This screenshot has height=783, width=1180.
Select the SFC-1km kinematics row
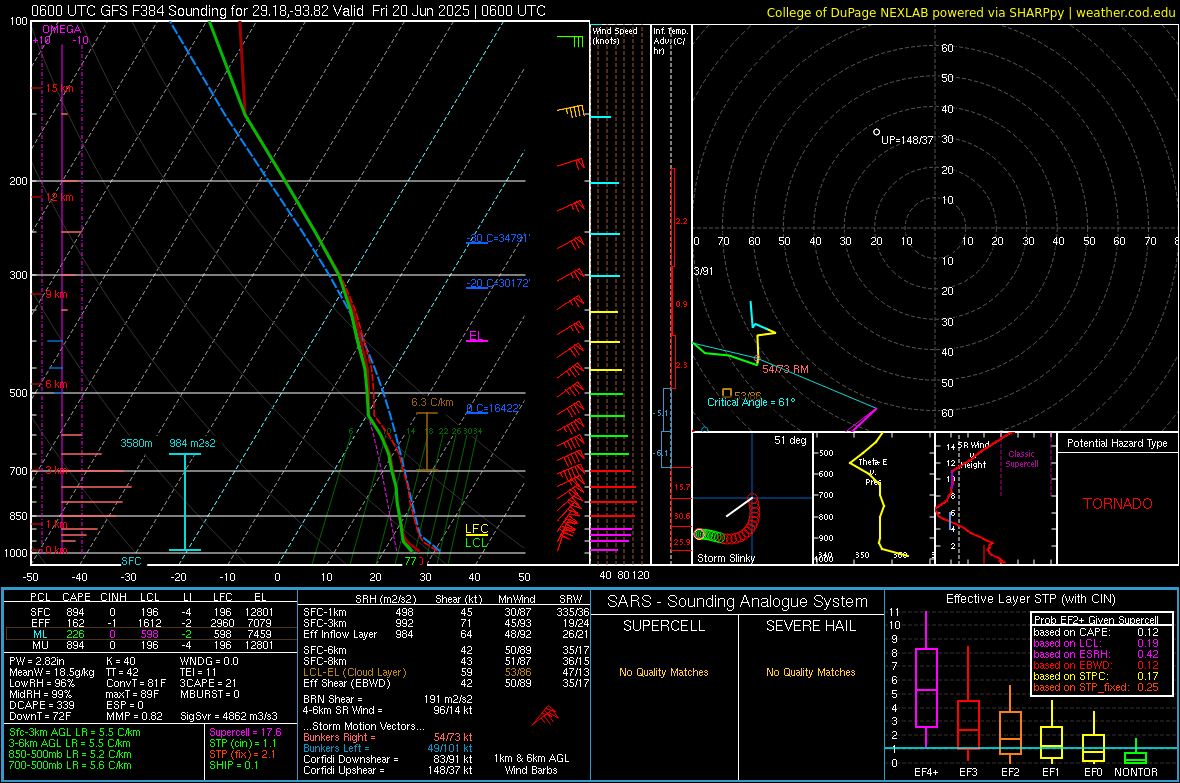(446, 612)
